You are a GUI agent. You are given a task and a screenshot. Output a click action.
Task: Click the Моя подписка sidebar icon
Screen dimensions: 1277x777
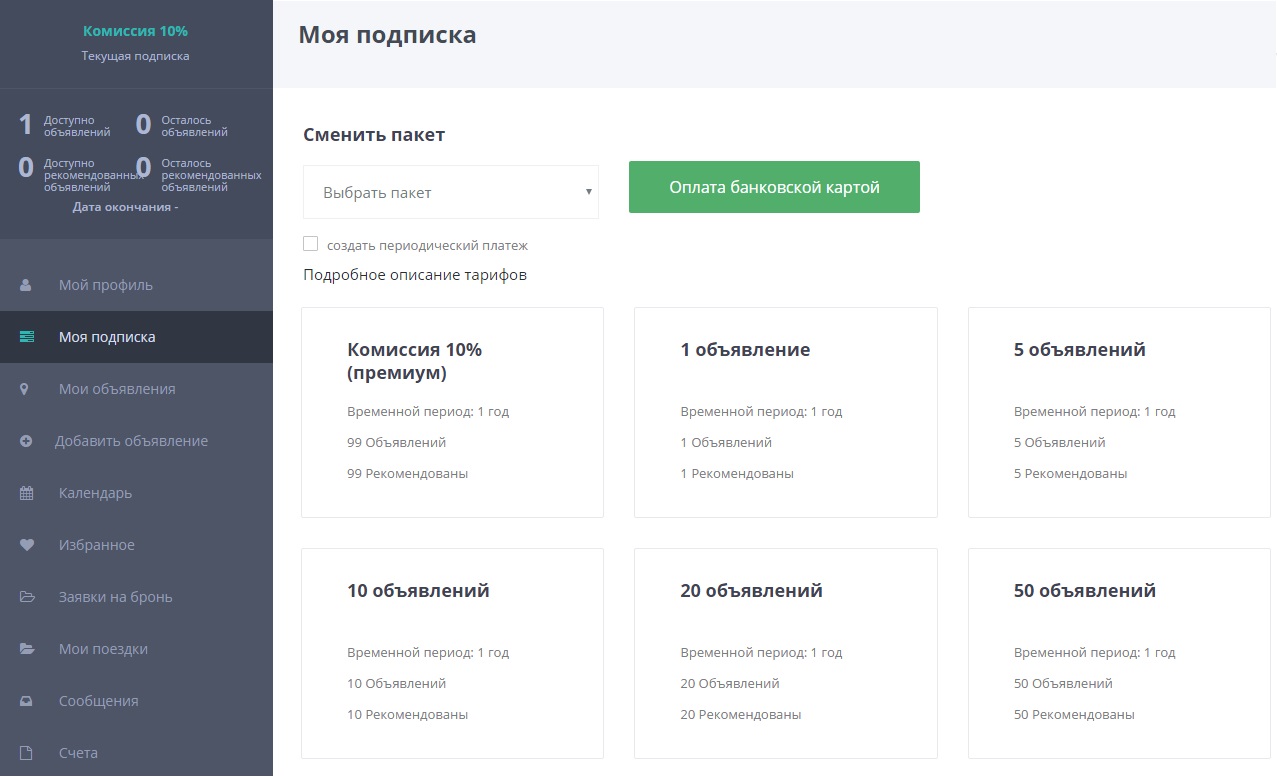(x=27, y=337)
